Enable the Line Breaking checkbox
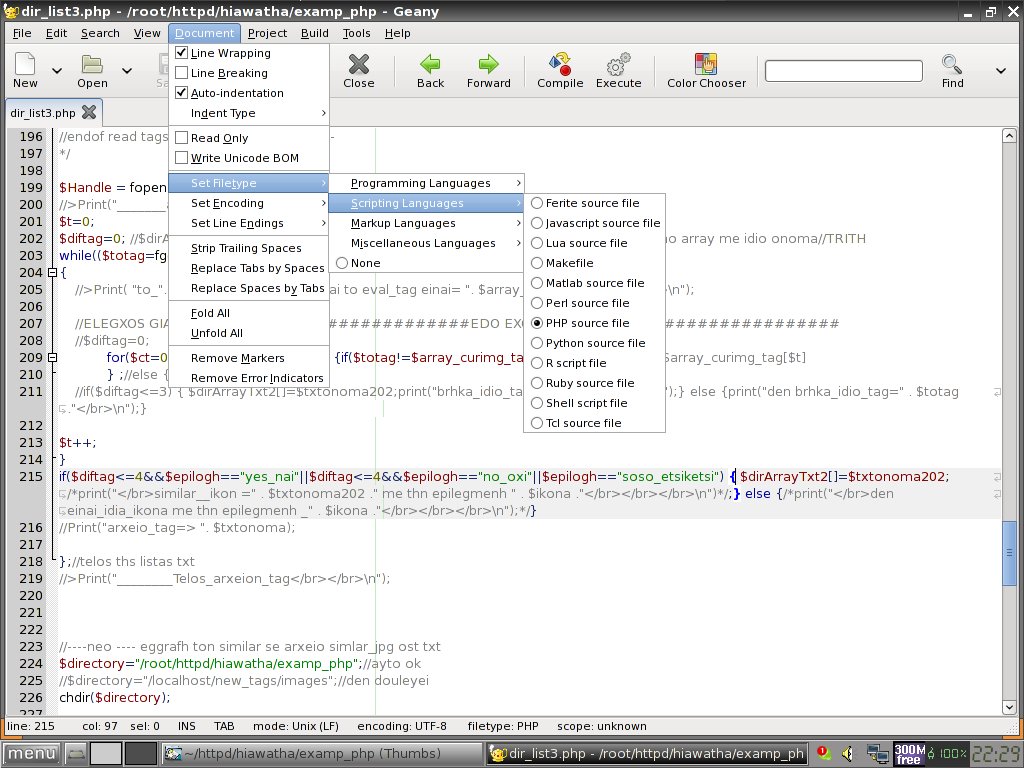This screenshot has height=768, width=1024. 182,72
